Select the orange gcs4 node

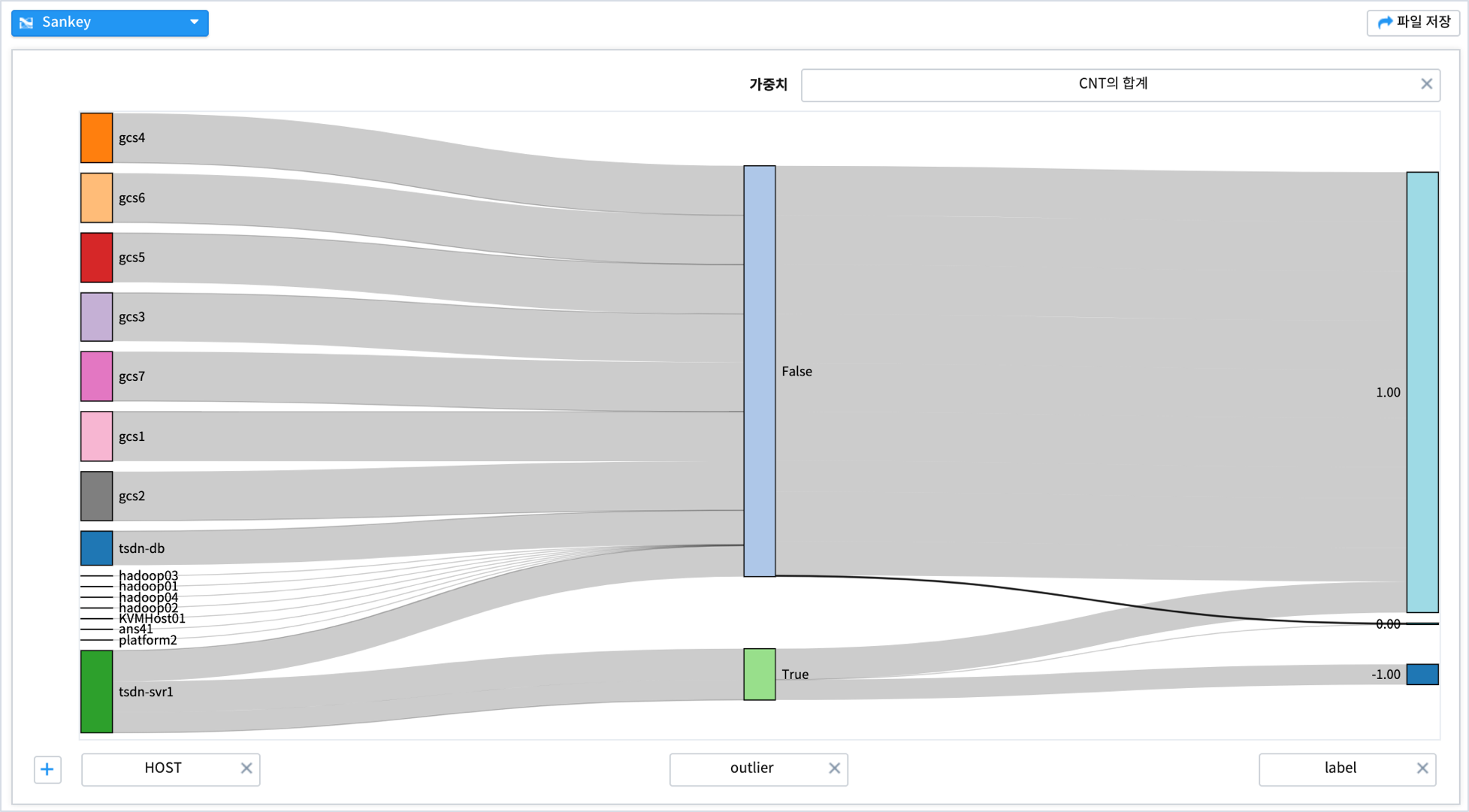(x=97, y=138)
